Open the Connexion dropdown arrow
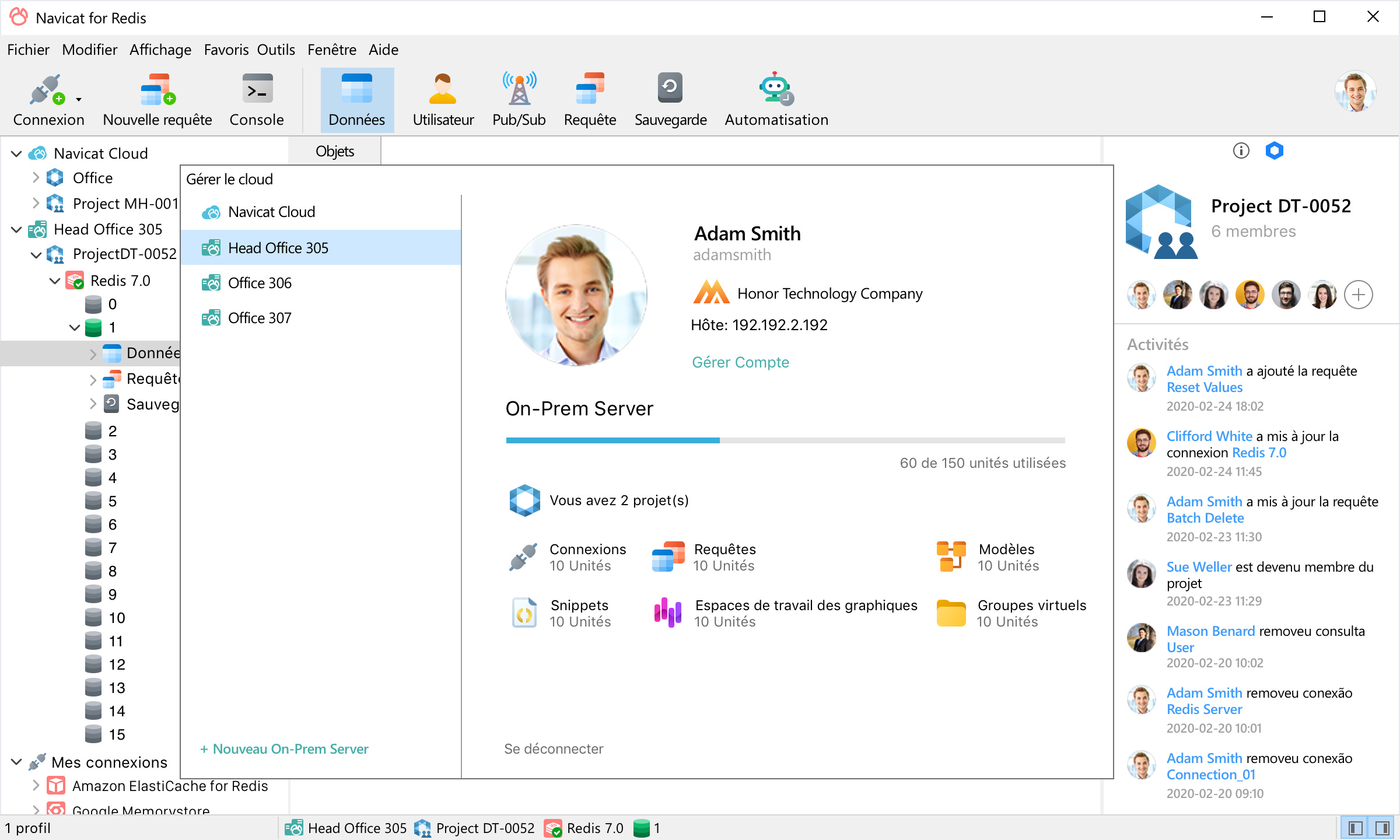This screenshot has height=840, width=1400. 79,100
